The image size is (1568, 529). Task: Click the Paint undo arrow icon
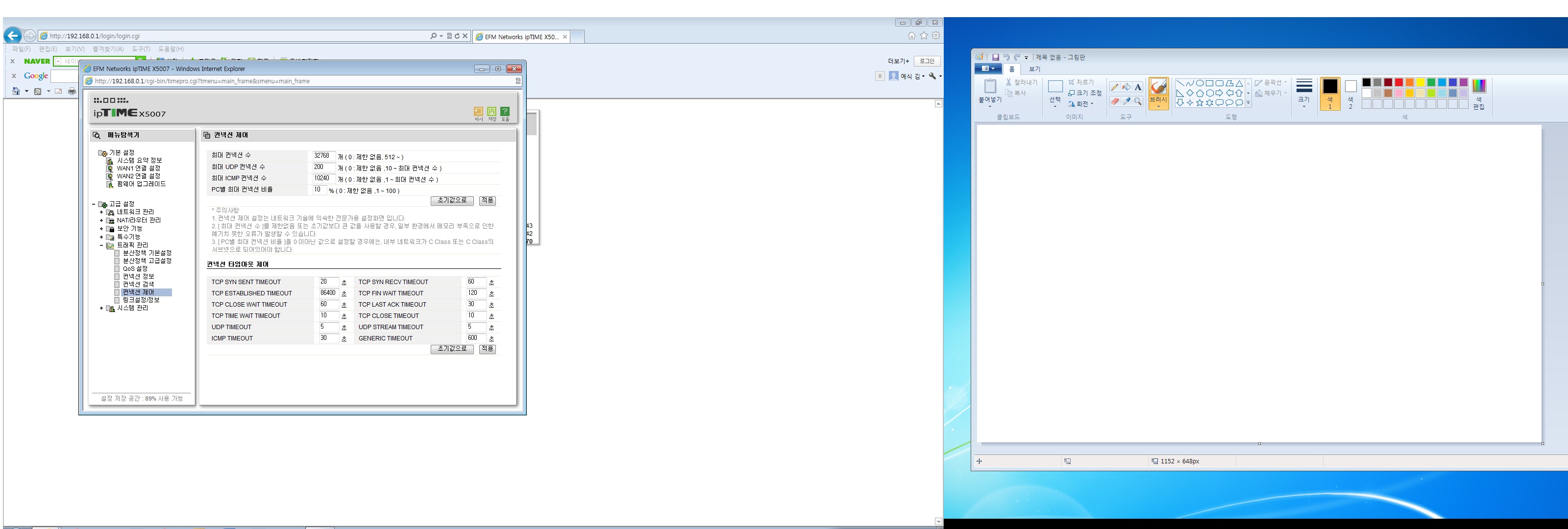click(x=1006, y=57)
